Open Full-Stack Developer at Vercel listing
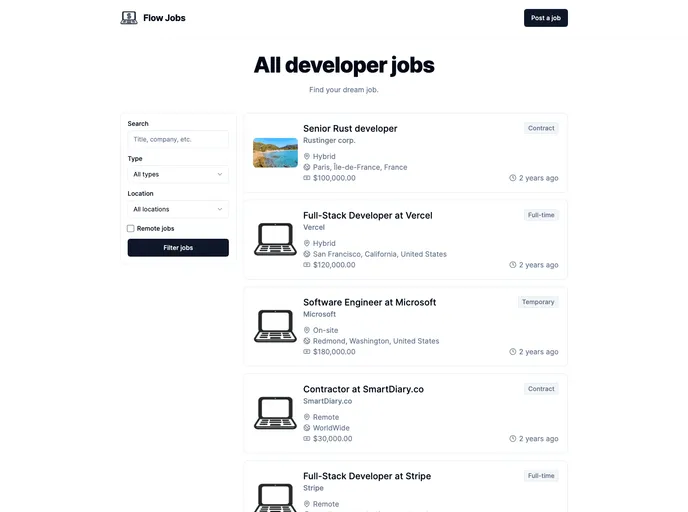This screenshot has width=688, height=512. click(x=368, y=215)
